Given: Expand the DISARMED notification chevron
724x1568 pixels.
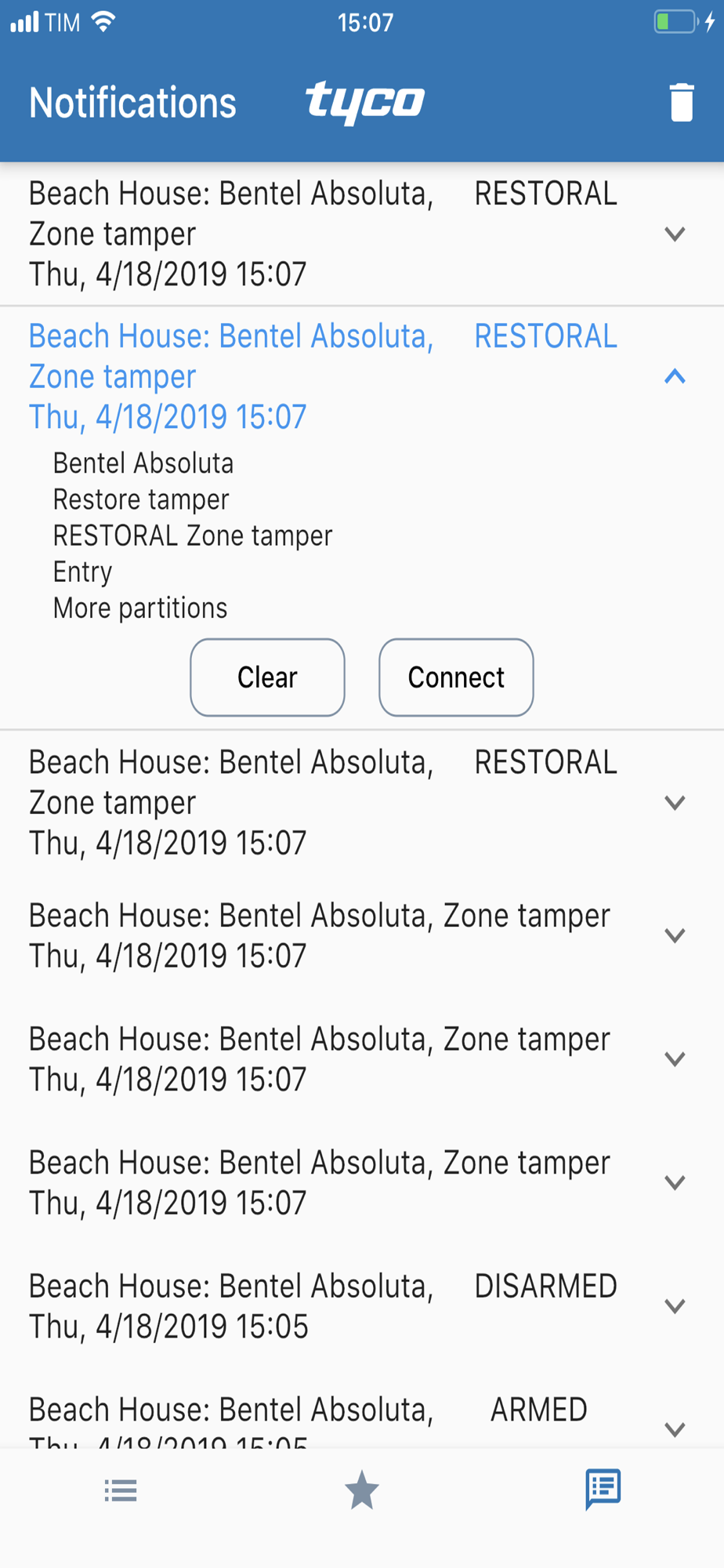Looking at the screenshot, I should (675, 1305).
